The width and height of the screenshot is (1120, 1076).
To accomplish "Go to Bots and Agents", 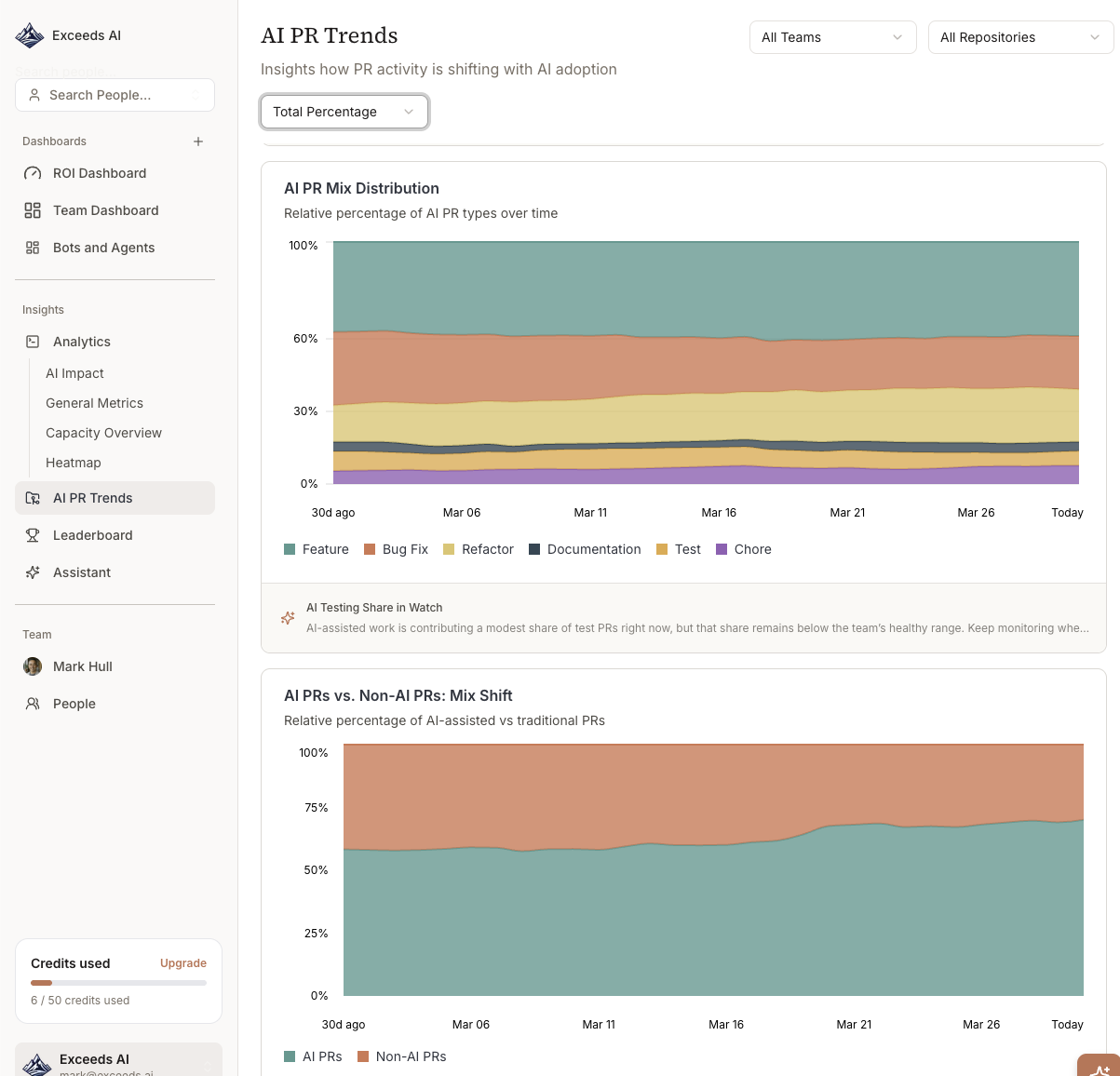I will pos(115,248).
